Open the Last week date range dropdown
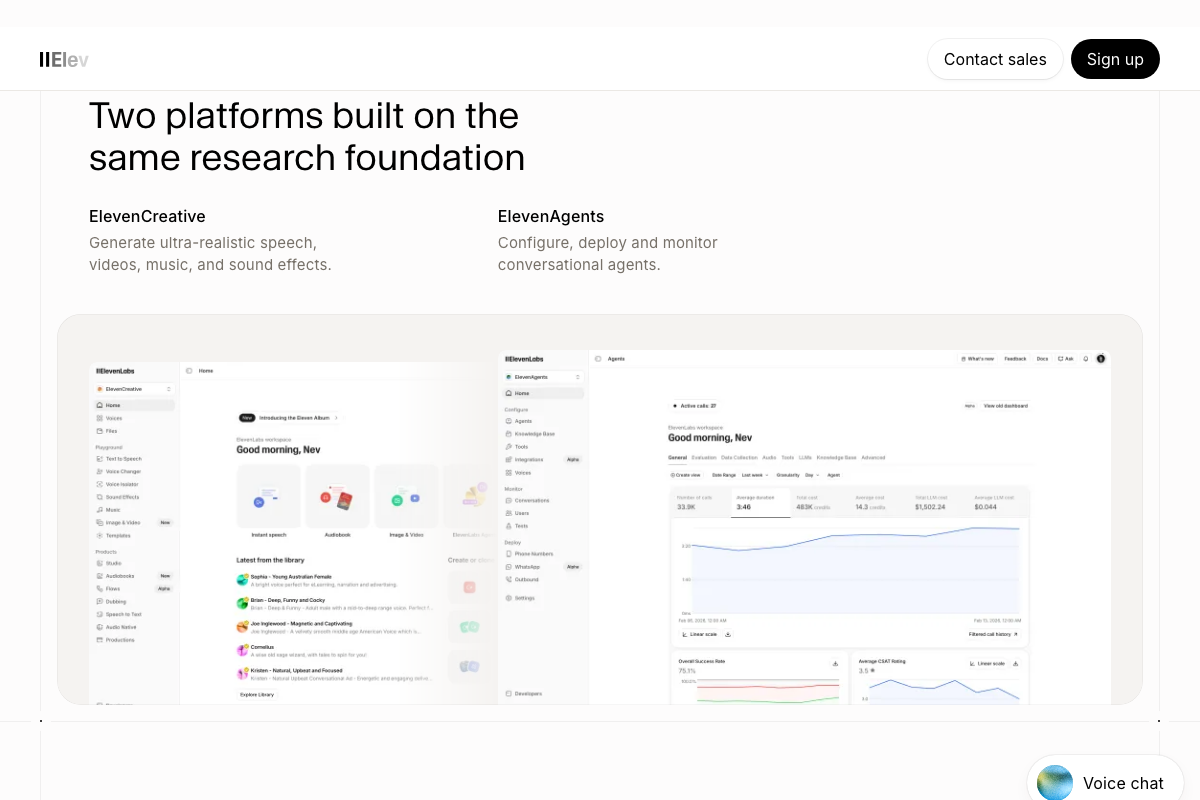This screenshot has height=800, width=1200. [x=755, y=475]
